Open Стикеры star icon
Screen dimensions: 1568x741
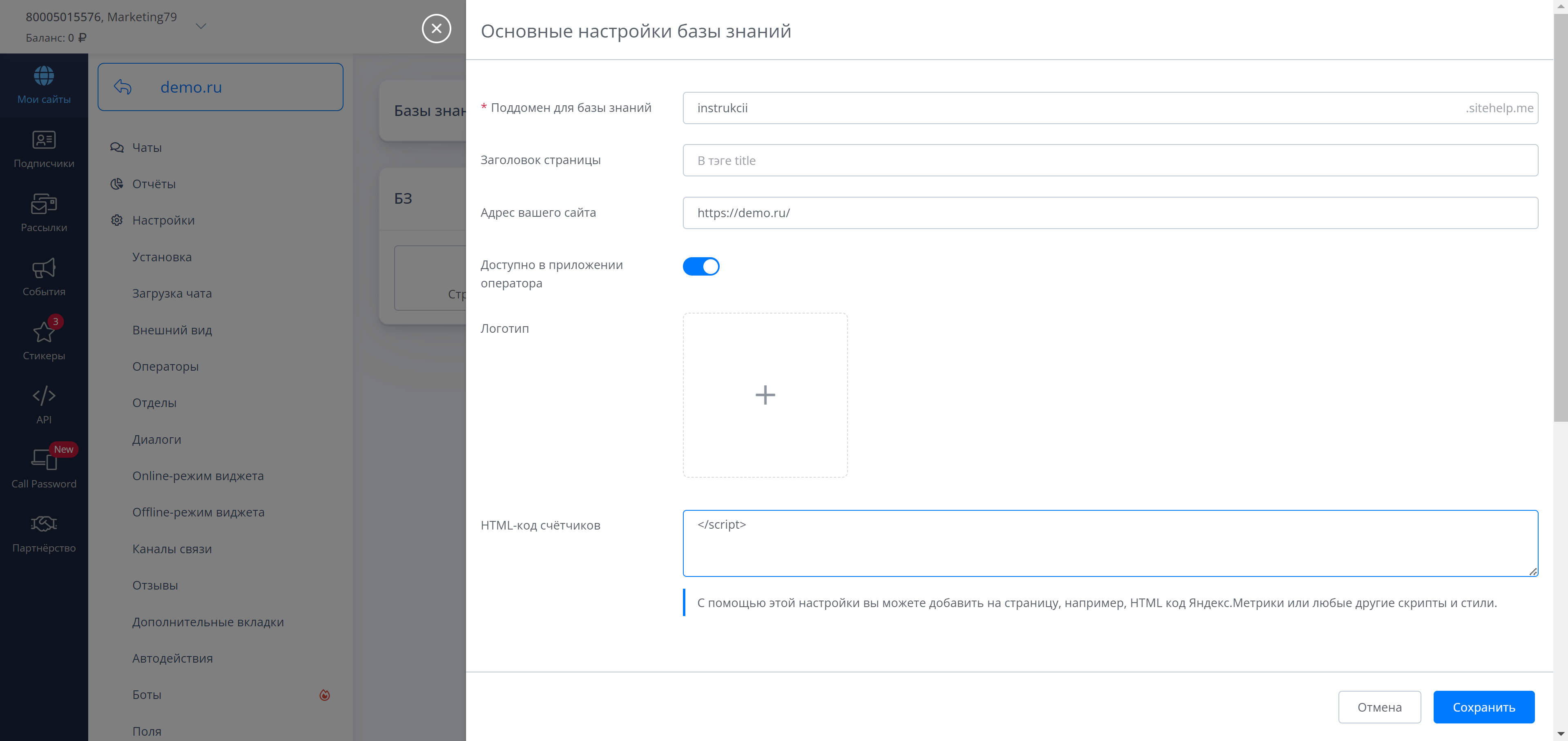pyautogui.click(x=44, y=332)
